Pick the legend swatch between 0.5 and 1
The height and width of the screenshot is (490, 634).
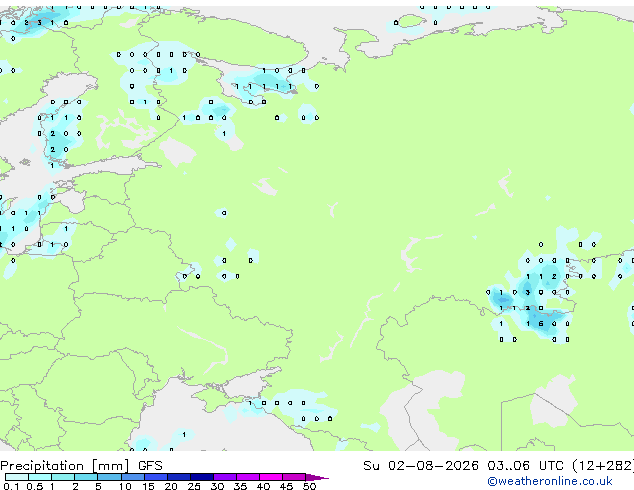pos(40,477)
